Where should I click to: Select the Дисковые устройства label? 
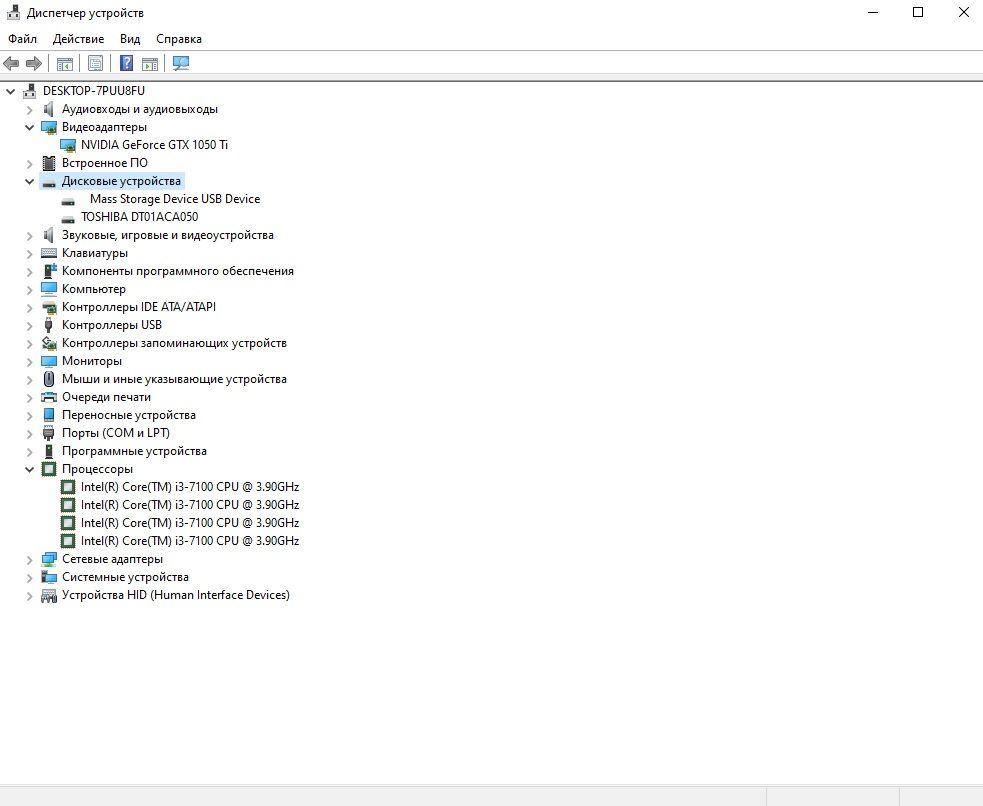coord(121,181)
